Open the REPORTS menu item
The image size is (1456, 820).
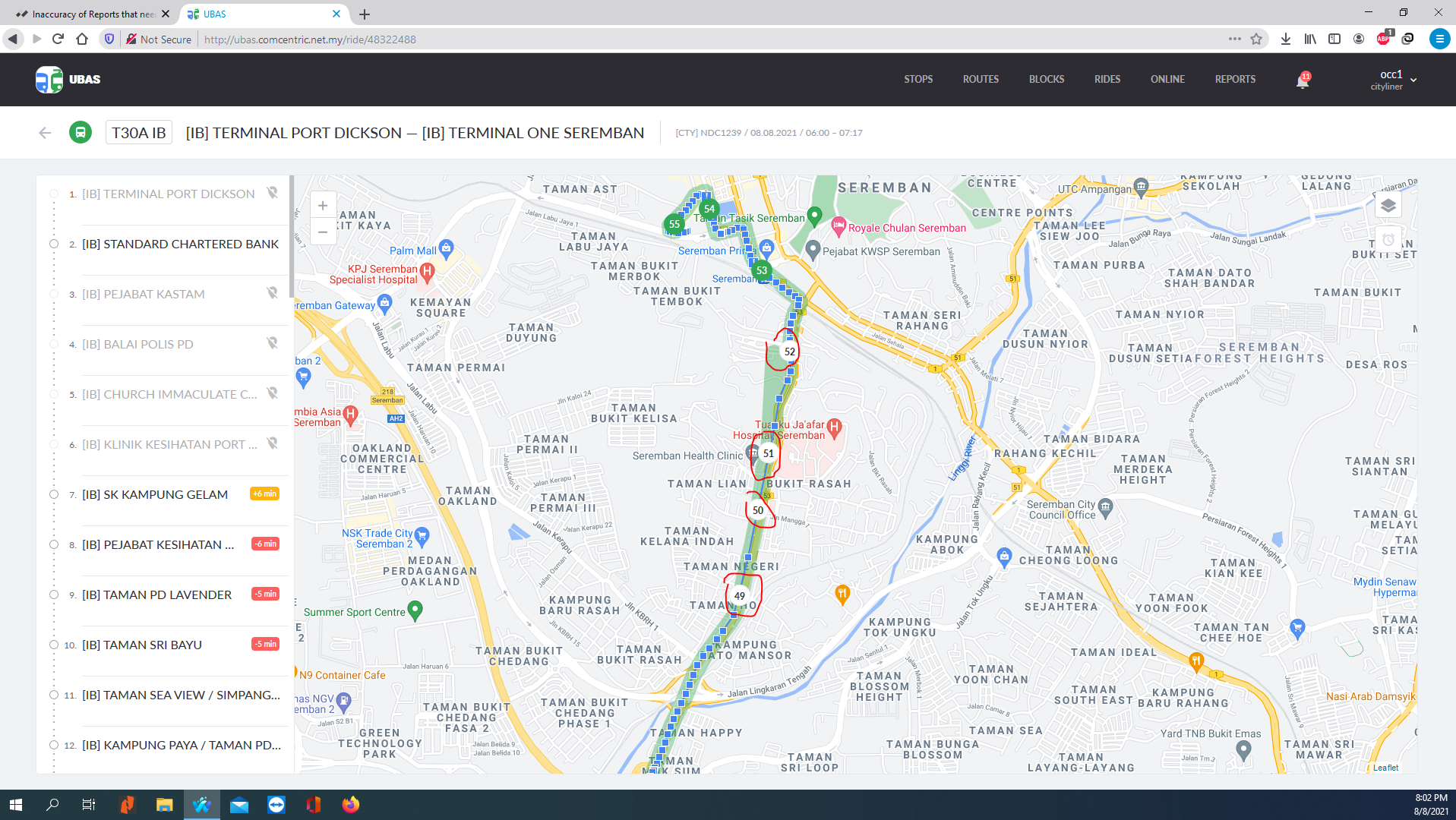tap(1235, 80)
